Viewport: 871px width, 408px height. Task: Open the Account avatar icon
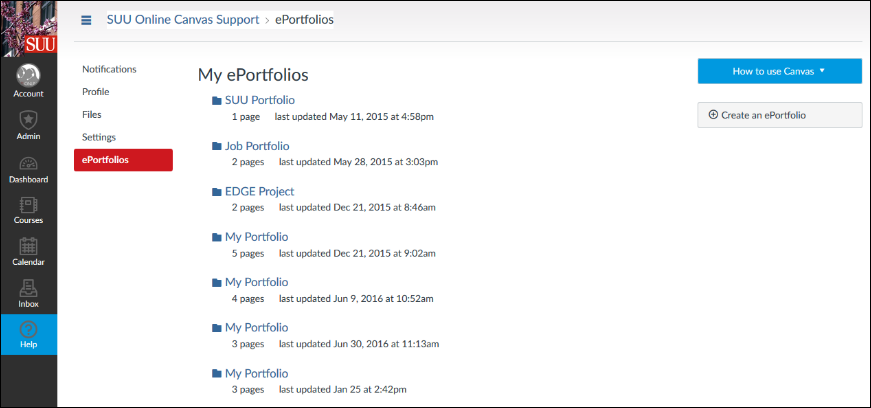click(28, 76)
